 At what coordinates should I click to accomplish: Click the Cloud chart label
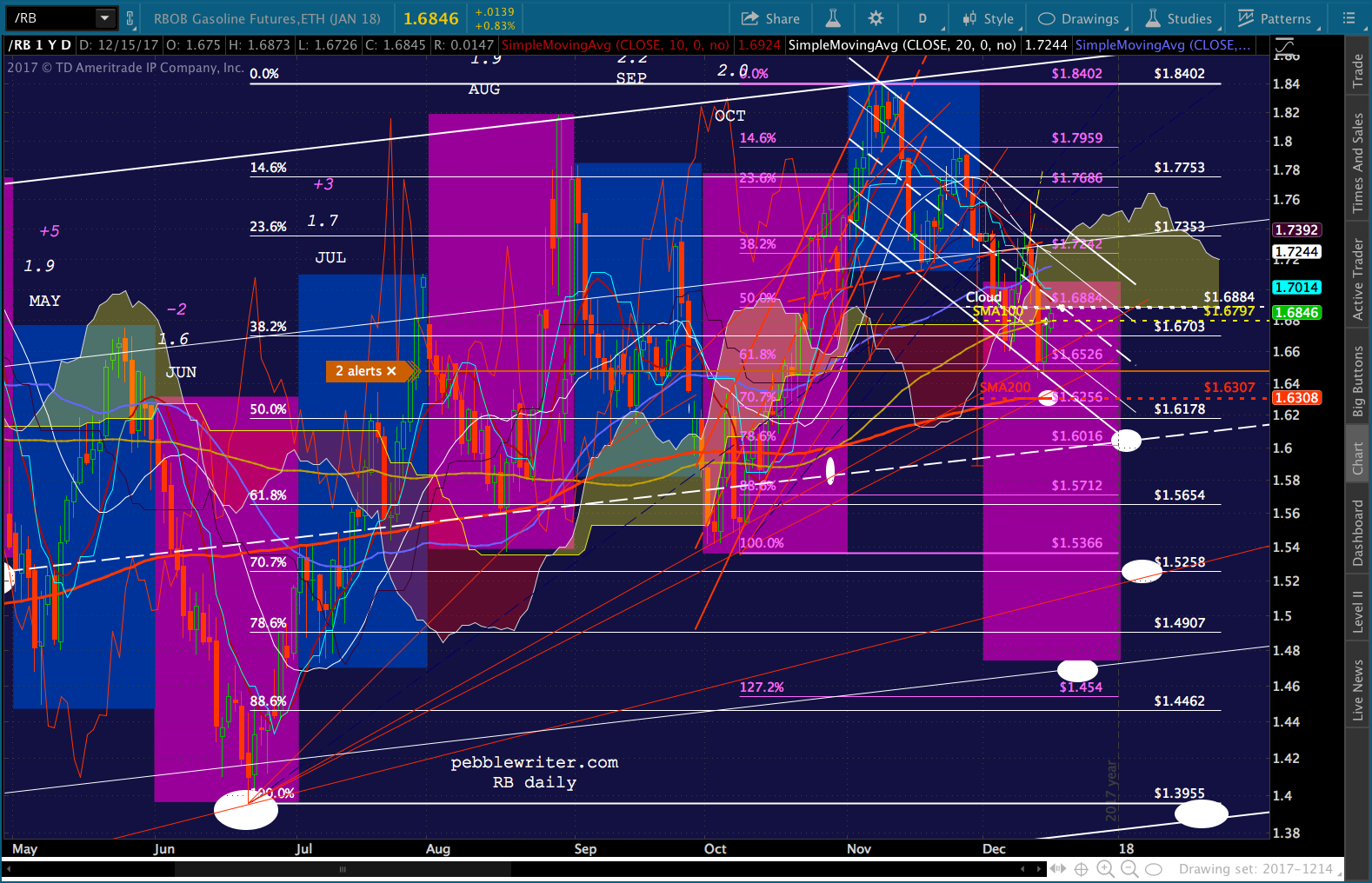tap(983, 297)
